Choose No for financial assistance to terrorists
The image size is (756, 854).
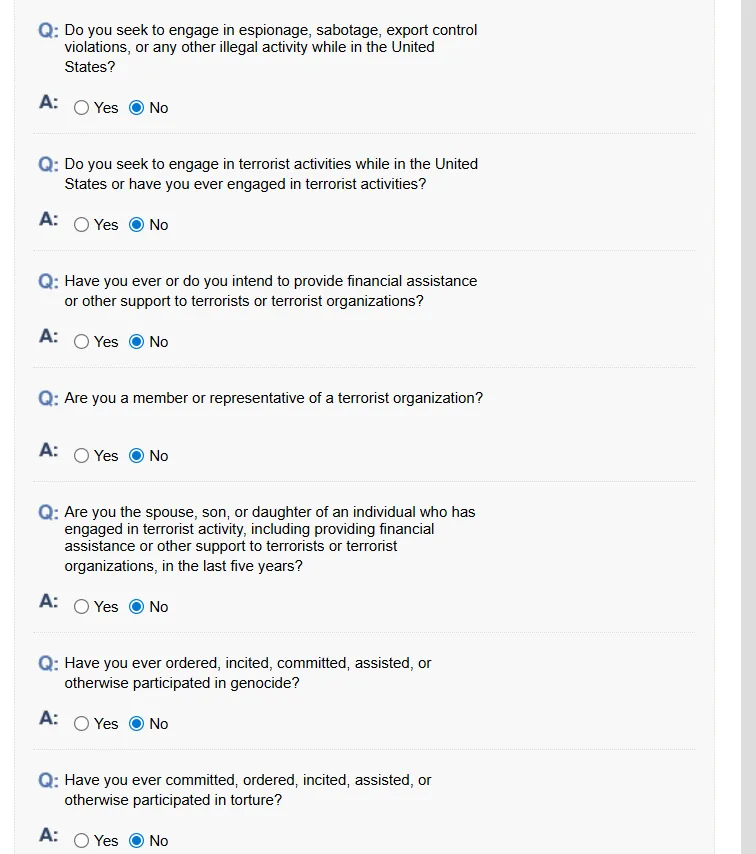tap(137, 342)
